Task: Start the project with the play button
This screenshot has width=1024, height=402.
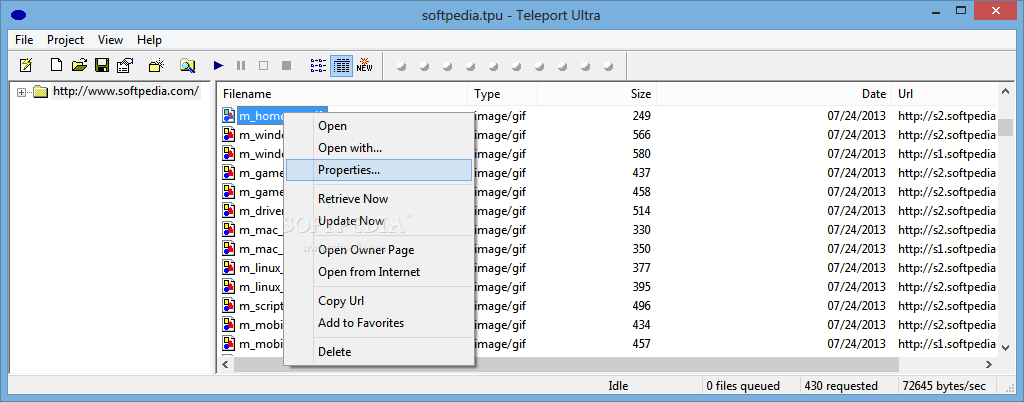Action: (x=219, y=65)
